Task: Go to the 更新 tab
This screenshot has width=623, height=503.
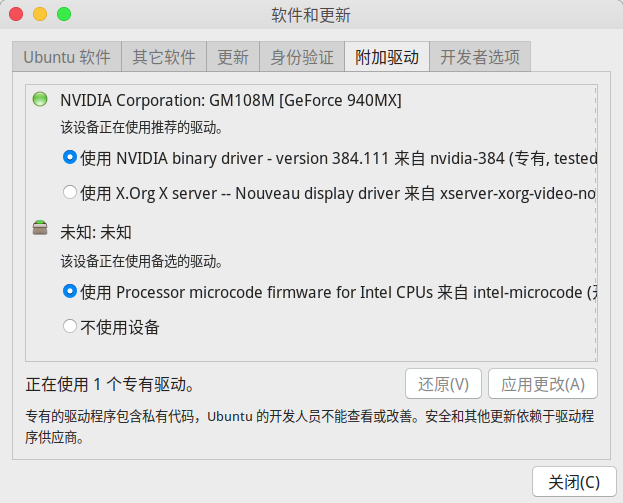Action: [x=233, y=57]
